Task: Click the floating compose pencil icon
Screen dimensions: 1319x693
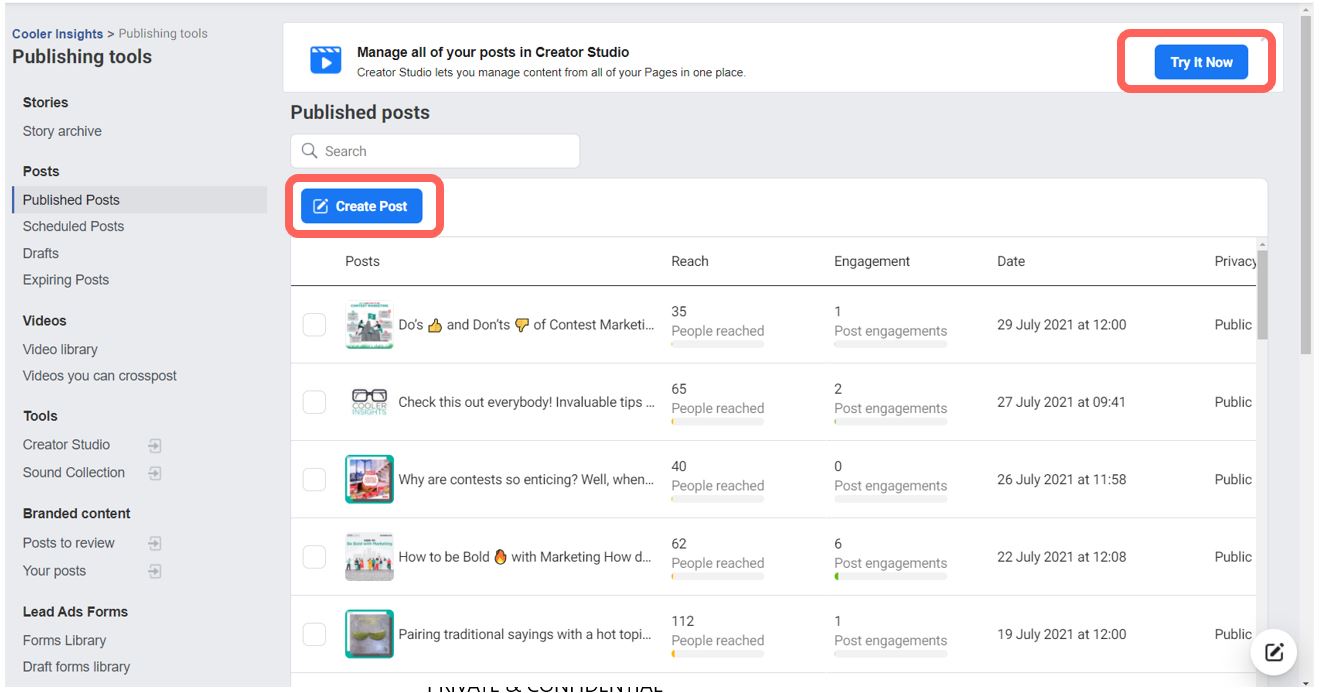Action: 1274,653
